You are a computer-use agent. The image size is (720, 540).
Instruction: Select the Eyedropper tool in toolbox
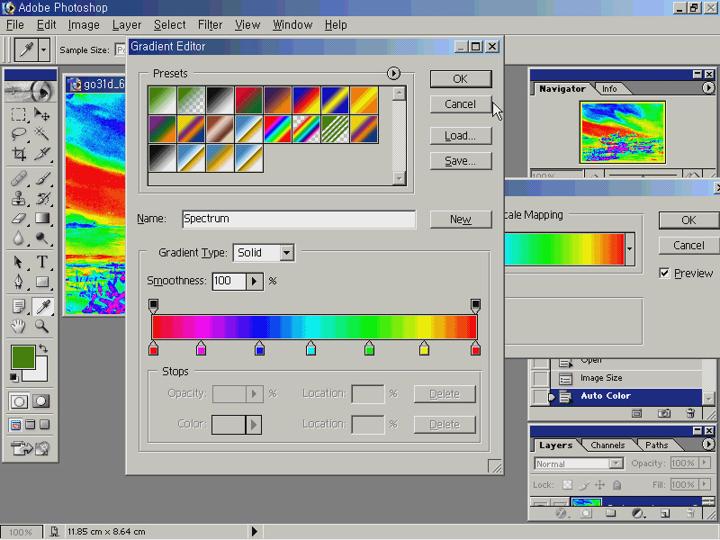point(43,306)
